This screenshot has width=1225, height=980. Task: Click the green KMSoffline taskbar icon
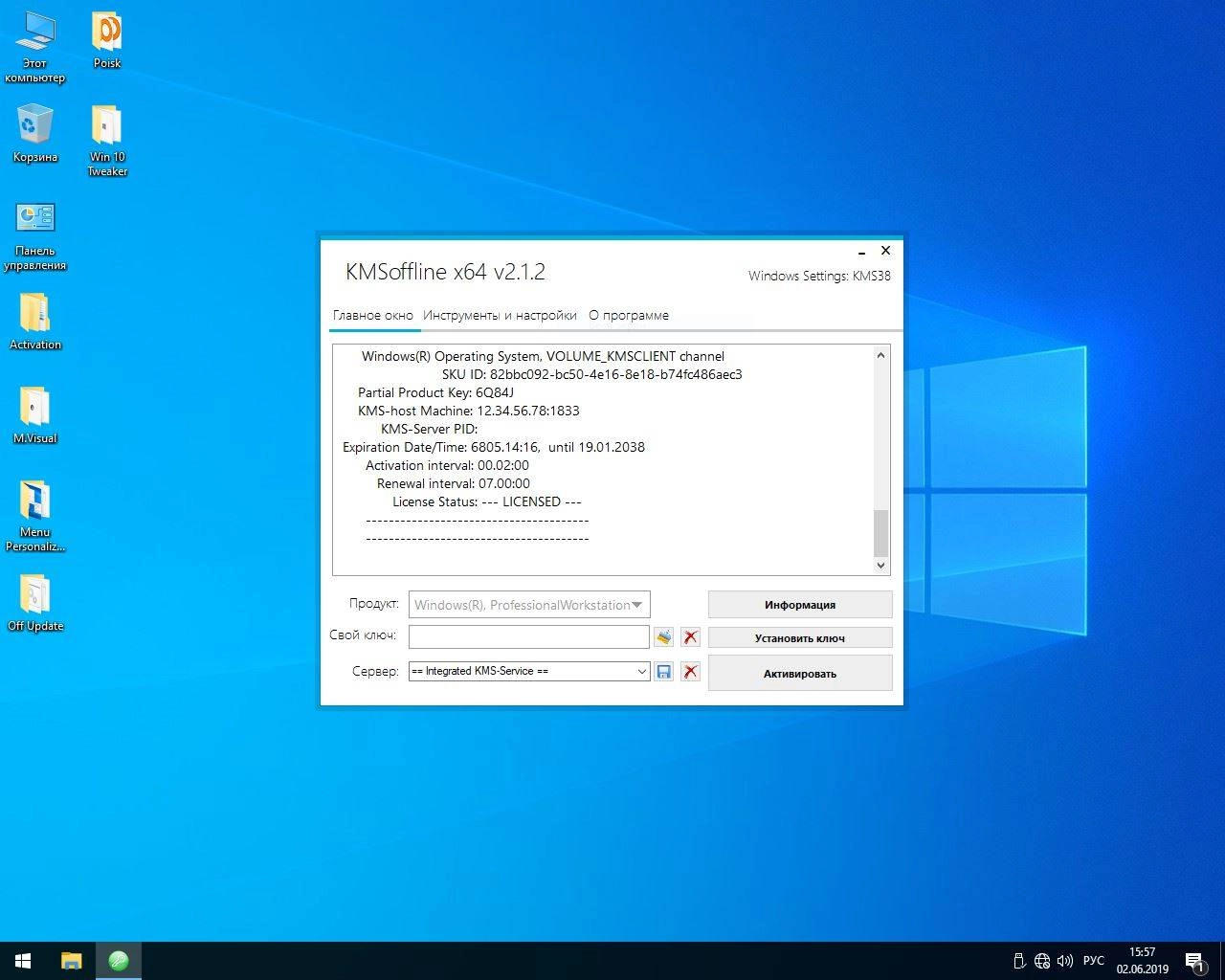coord(119,961)
